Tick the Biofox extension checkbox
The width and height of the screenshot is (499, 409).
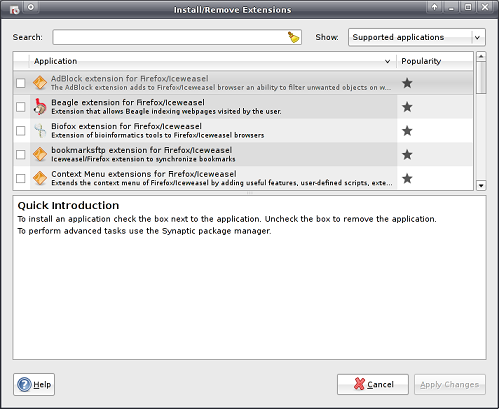(x=21, y=131)
